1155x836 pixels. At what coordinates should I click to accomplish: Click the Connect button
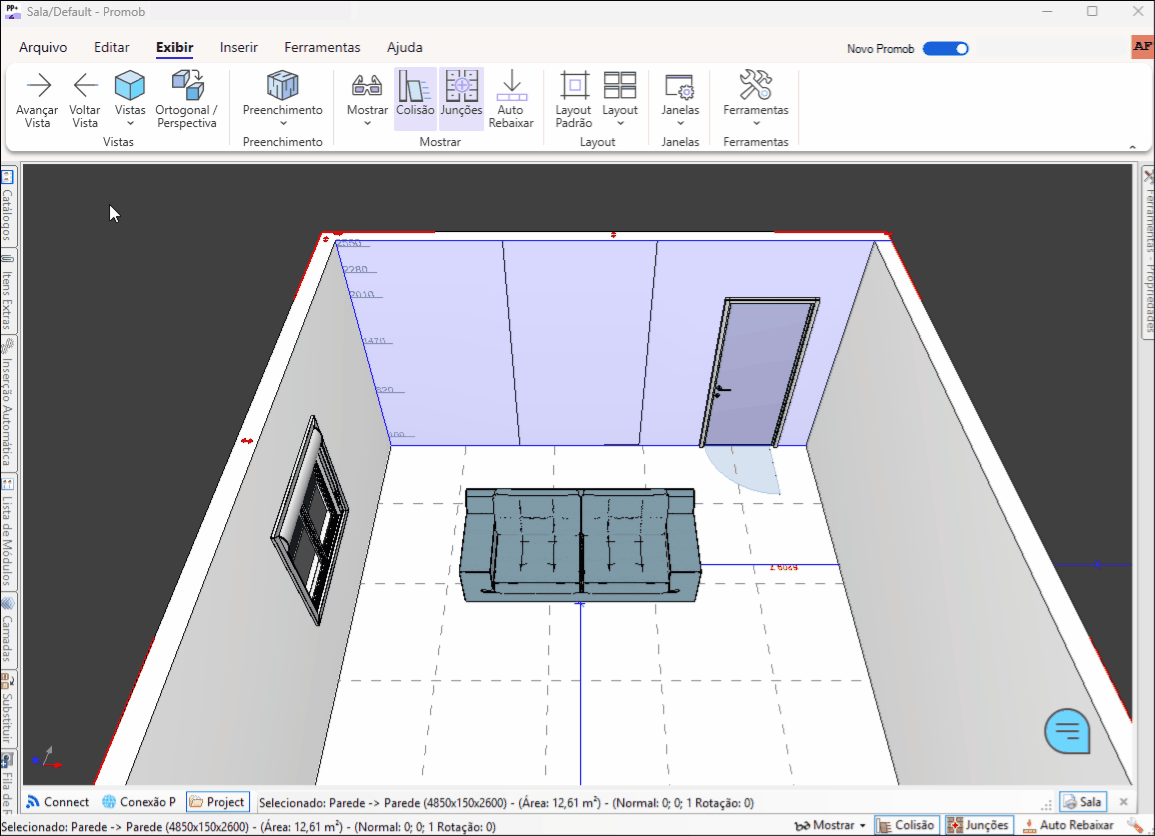57,801
